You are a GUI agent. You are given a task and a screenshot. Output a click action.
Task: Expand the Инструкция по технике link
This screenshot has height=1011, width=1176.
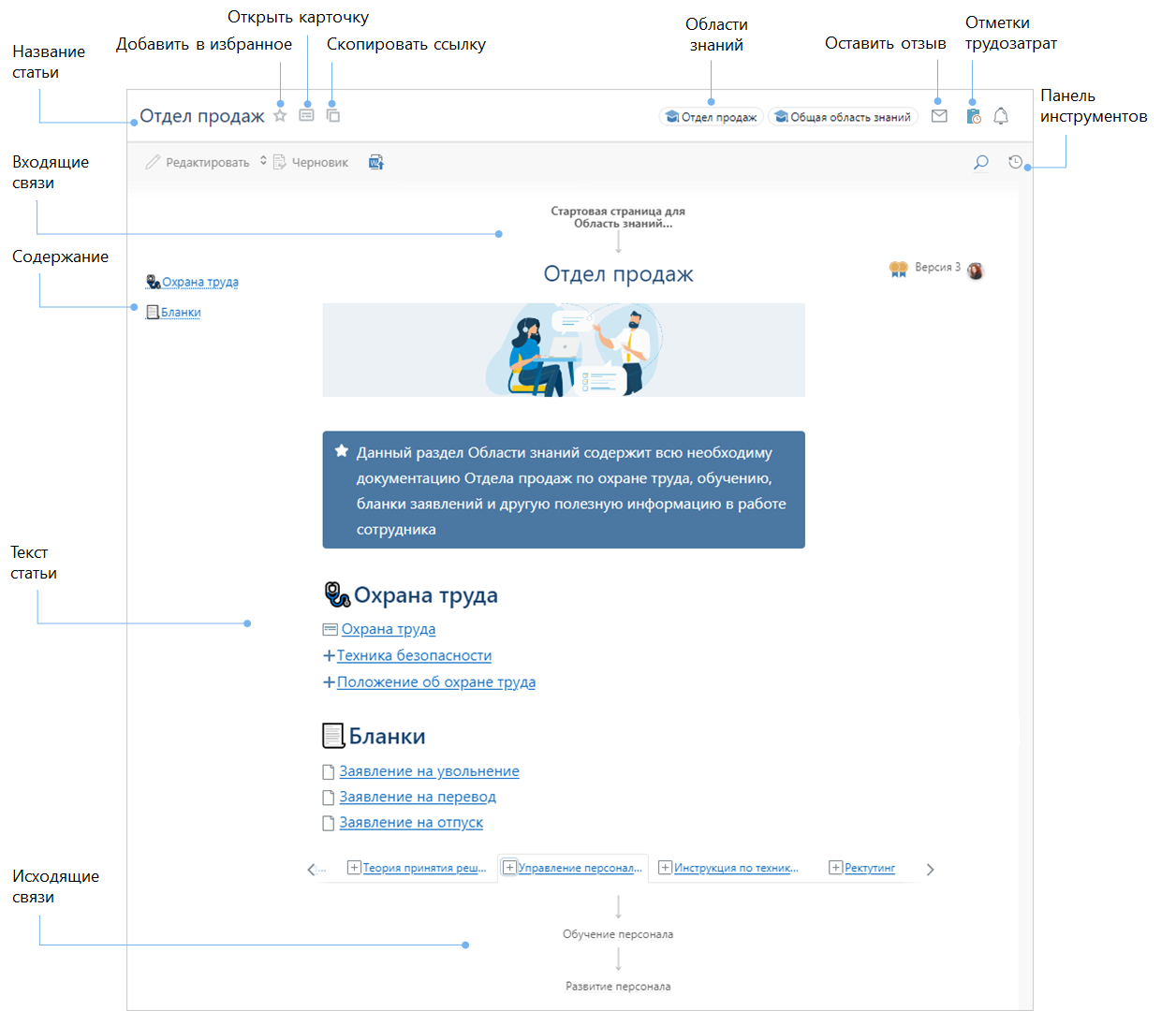665,868
